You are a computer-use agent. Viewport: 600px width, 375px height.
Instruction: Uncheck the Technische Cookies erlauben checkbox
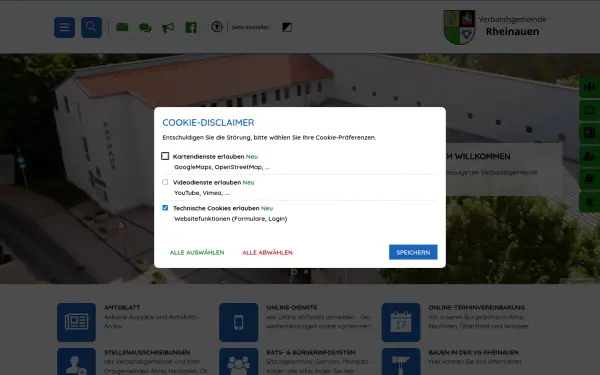165,208
